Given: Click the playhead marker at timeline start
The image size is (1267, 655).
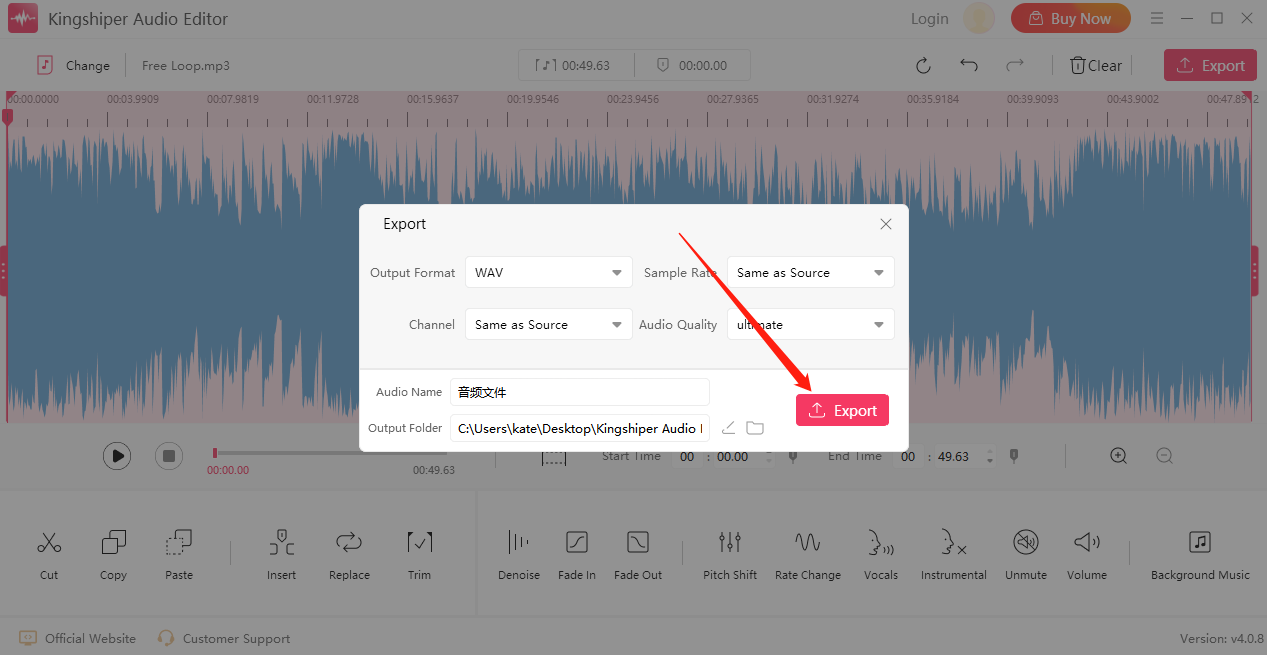Looking at the screenshot, I should 8,115.
